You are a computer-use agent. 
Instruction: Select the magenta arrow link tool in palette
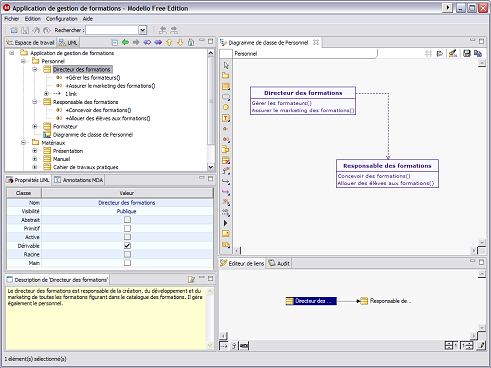click(x=226, y=192)
